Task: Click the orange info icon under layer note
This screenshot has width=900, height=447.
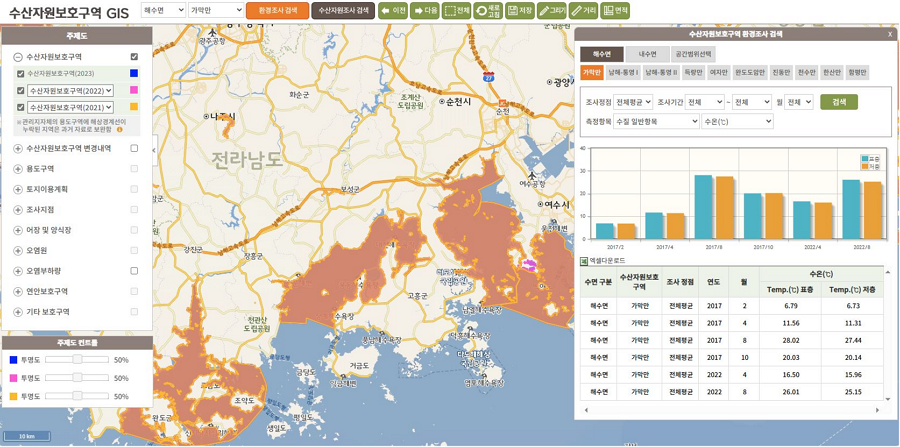Action: coord(120,130)
